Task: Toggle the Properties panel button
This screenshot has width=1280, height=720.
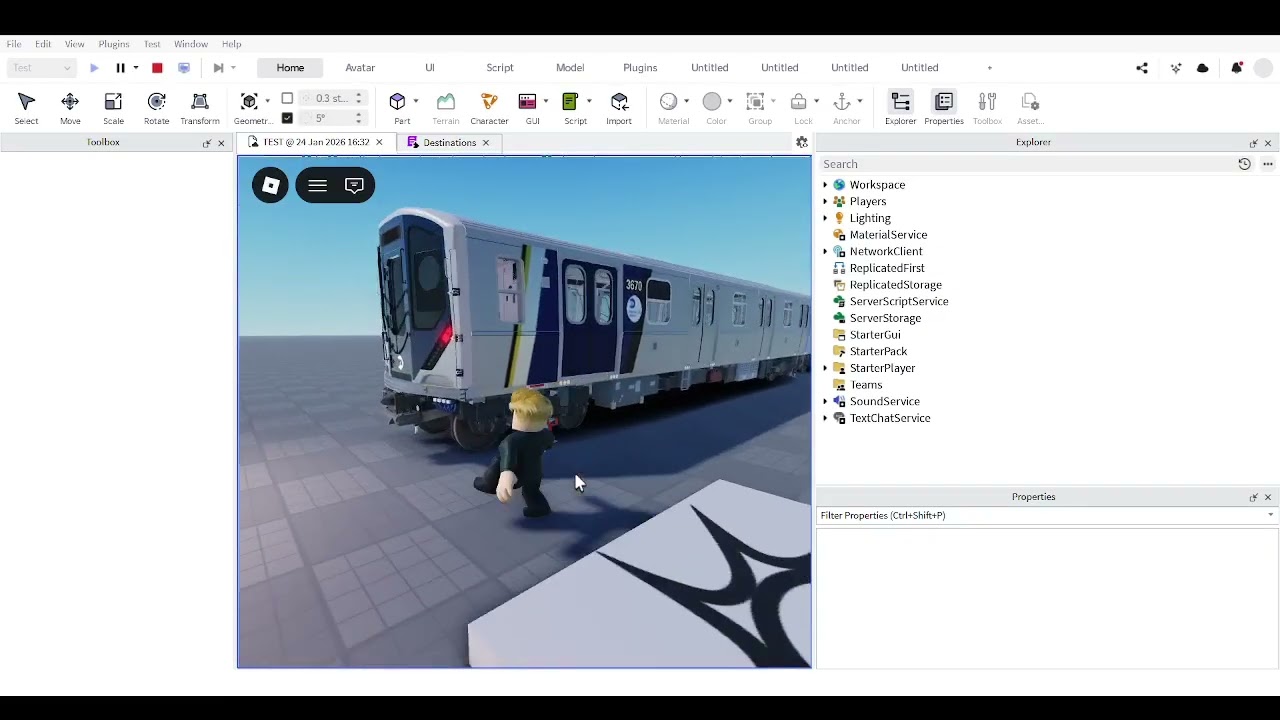Action: (943, 108)
